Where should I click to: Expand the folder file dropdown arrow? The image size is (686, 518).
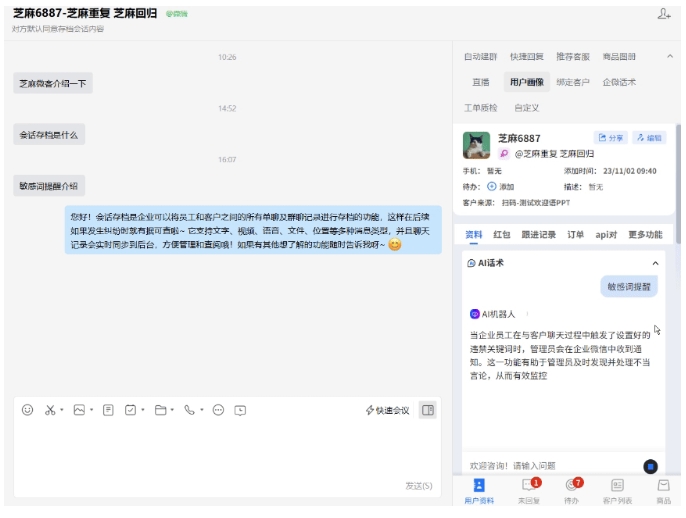click(x=172, y=411)
